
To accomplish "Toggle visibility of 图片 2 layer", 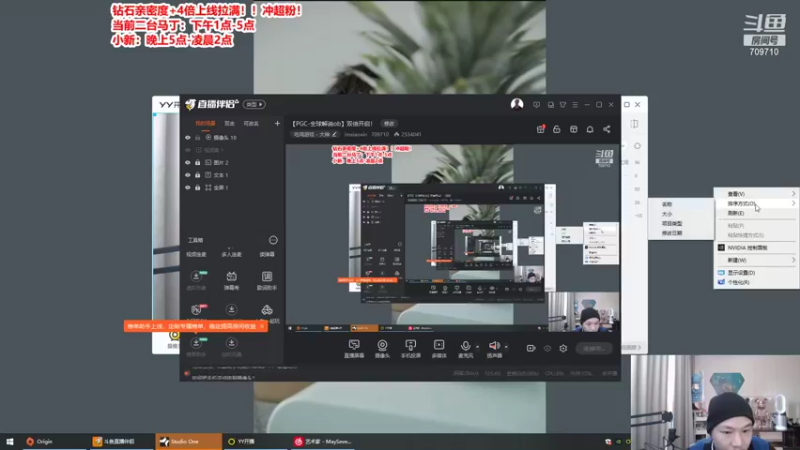I will [188, 162].
